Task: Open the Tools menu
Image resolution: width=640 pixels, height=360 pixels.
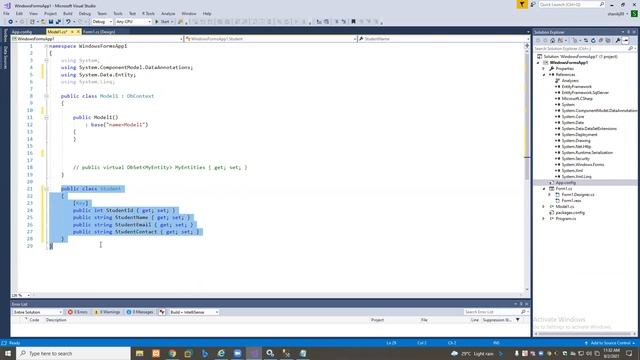Action: [x=118, y=13]
